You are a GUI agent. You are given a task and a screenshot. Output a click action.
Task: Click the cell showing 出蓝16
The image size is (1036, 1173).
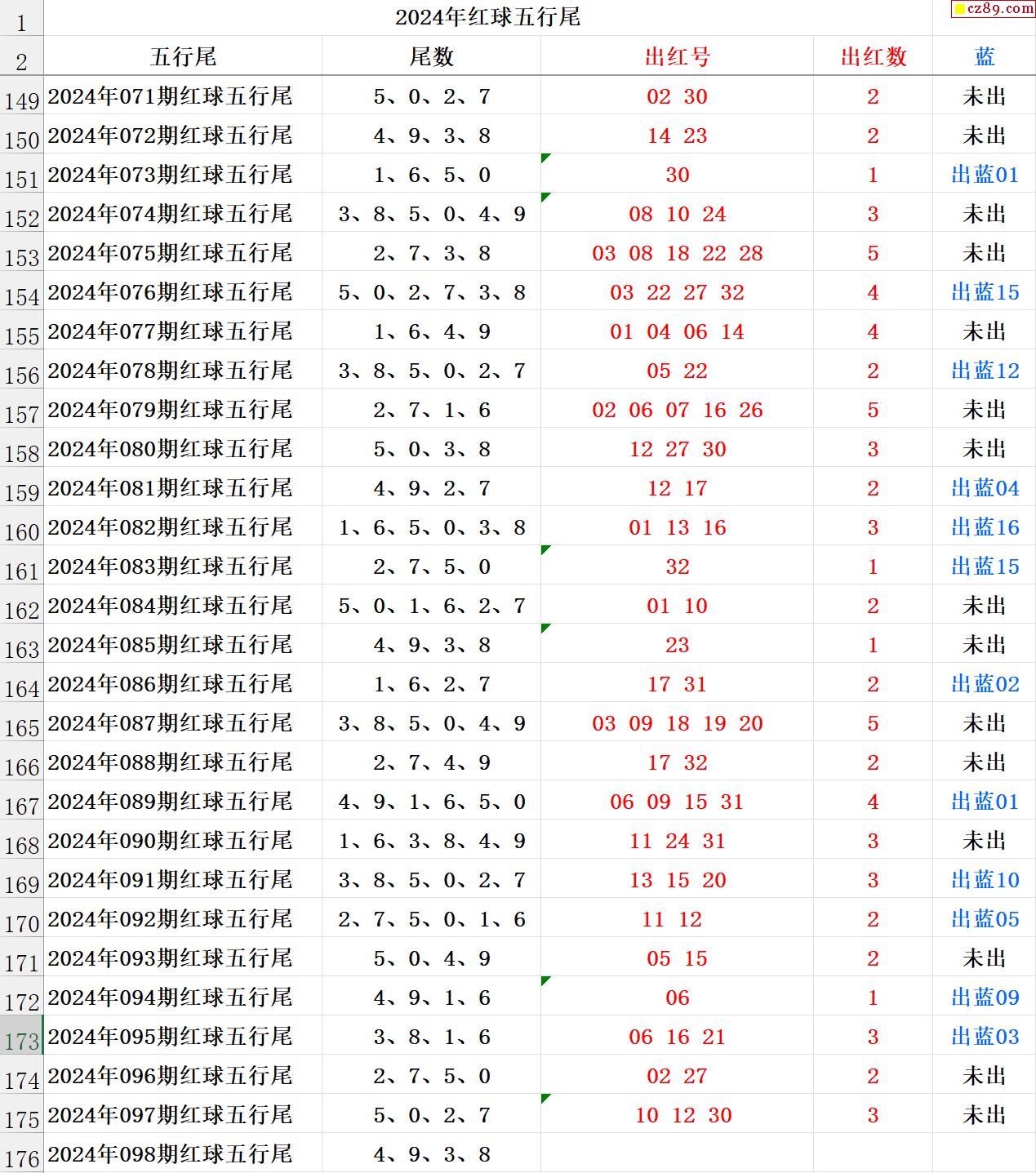pyautogui.click(x=985, y=527)
